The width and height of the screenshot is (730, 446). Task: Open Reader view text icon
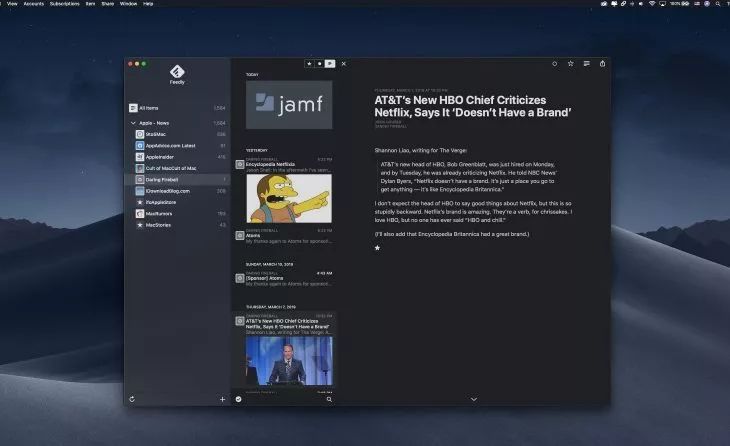pos(587,64)
